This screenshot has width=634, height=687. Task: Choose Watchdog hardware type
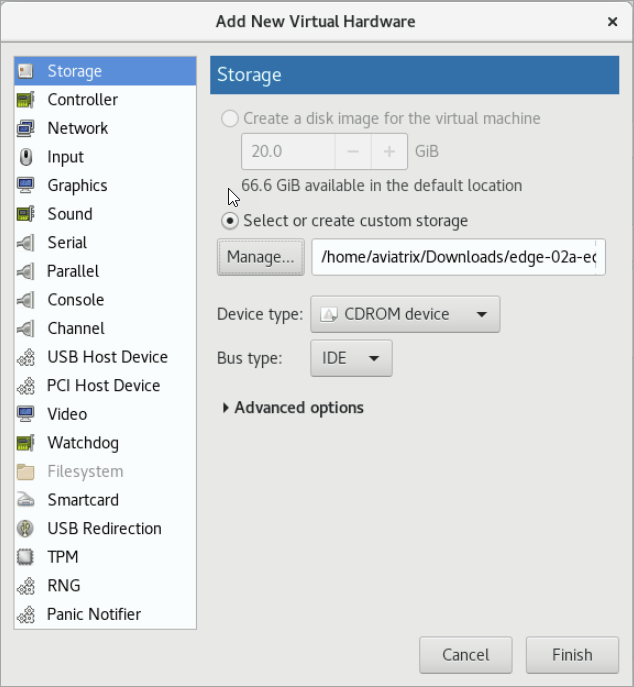[105, 443]
